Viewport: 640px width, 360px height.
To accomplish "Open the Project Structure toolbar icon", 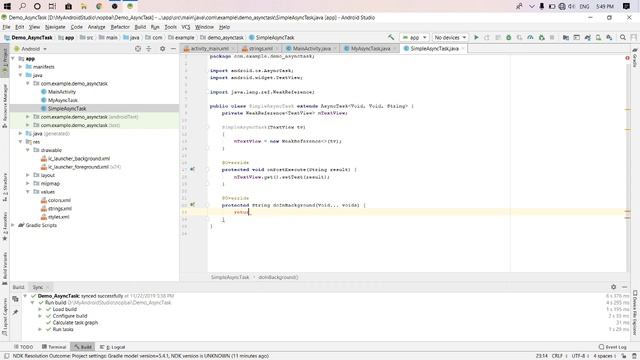I will point(566,37).
